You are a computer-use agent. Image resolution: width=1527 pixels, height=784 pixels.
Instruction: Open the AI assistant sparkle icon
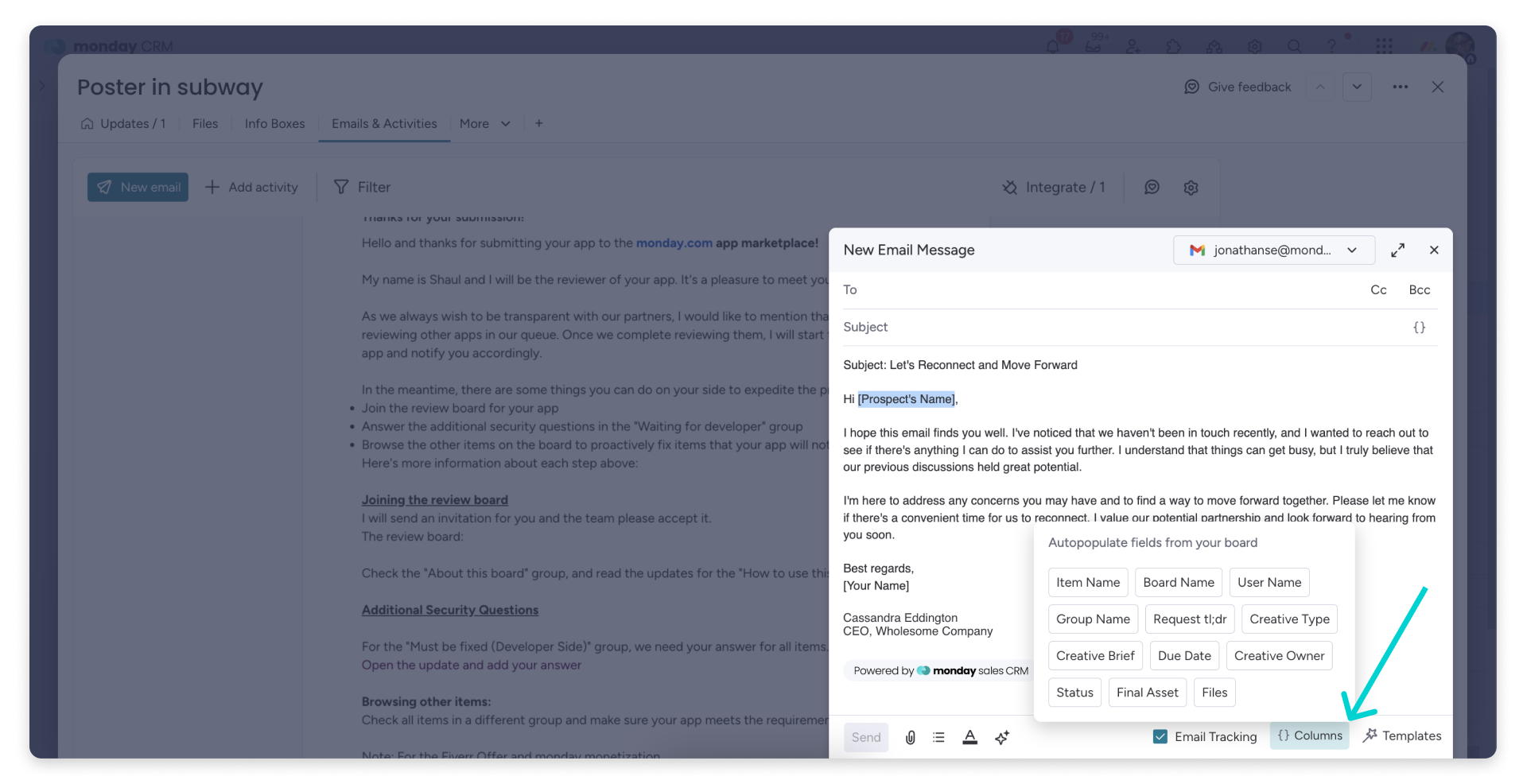[x=1002, y=737]
